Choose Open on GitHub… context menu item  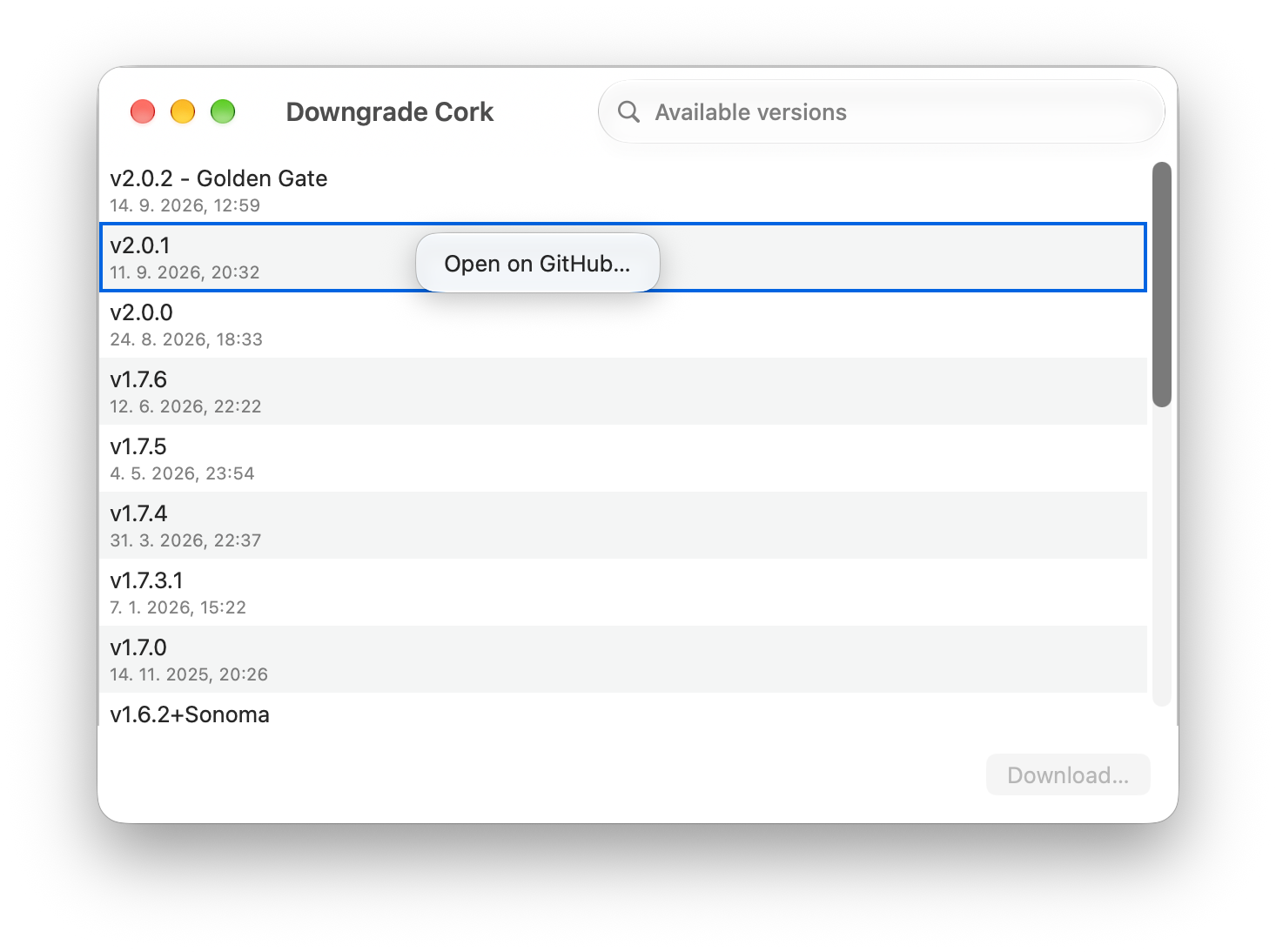coord(537,263)
